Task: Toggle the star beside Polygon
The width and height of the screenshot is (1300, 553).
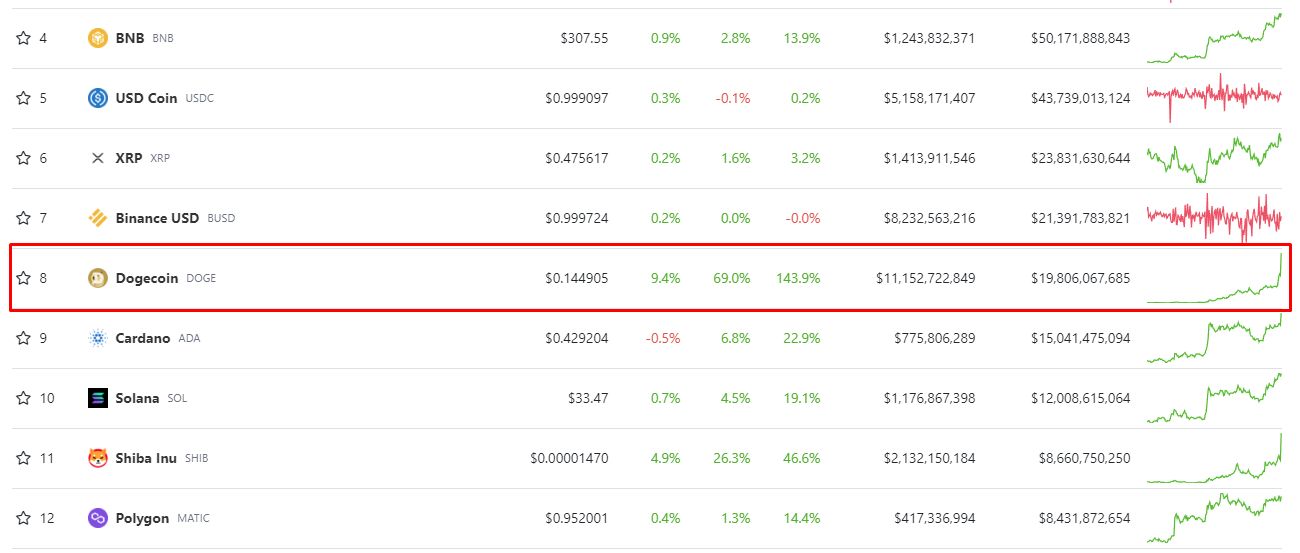Action: coord(23,518)
